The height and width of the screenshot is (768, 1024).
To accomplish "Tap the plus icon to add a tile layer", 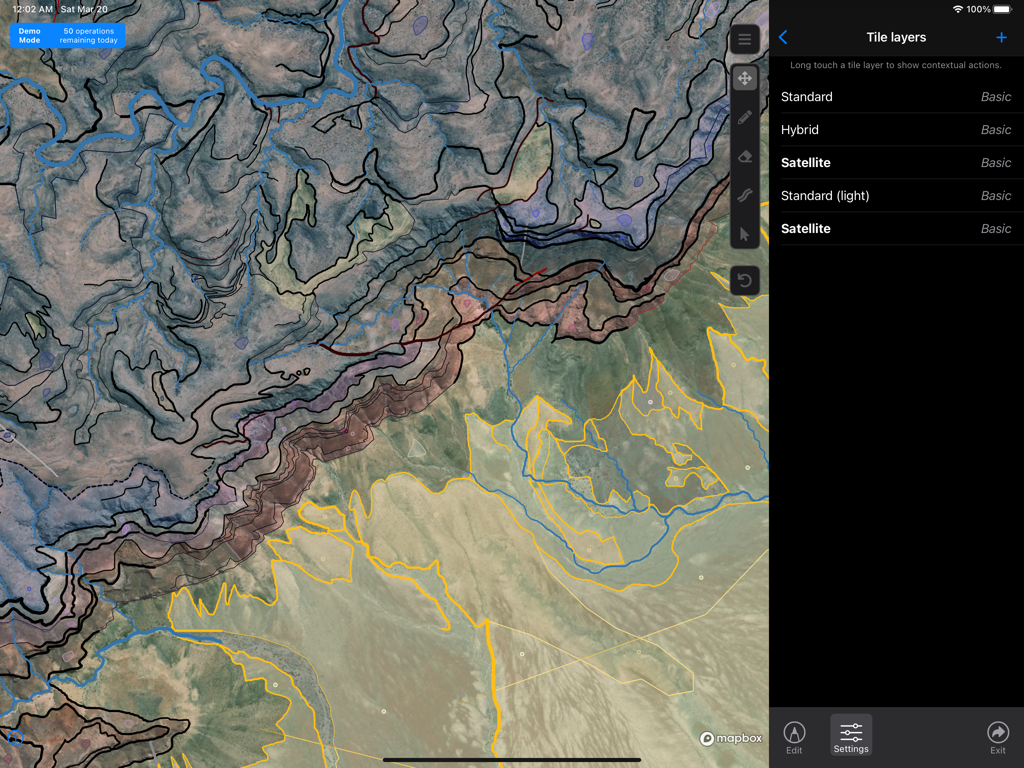I will tap(1001, 37).
